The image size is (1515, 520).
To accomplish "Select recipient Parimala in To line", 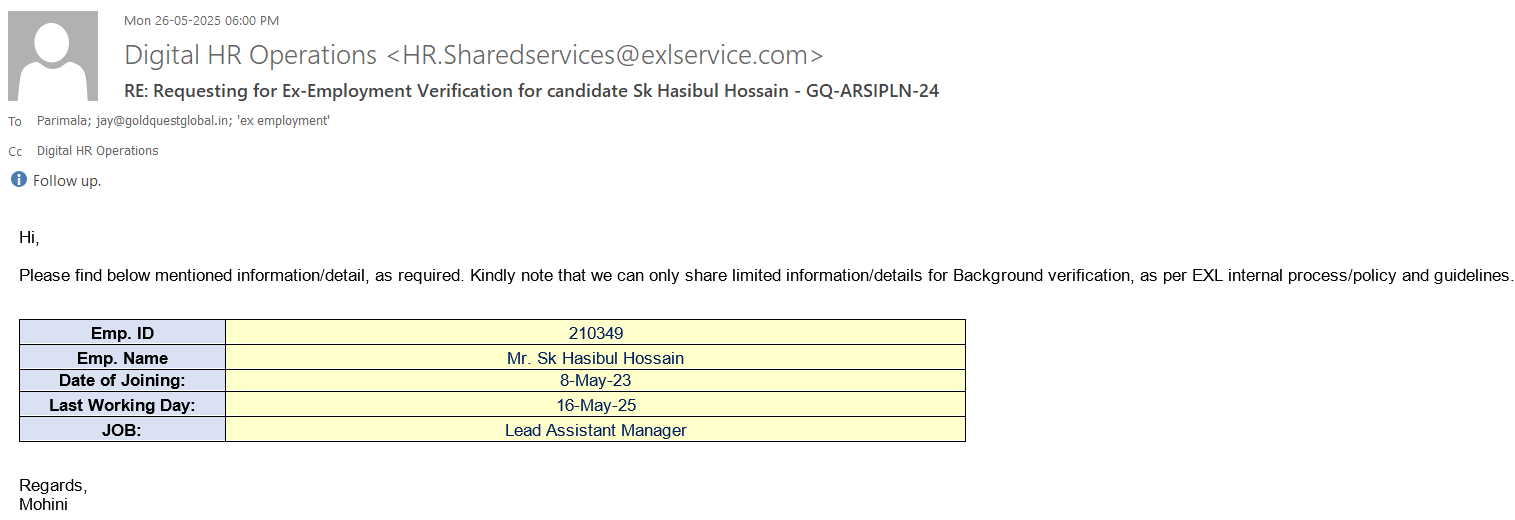I will [x=61, y=121].
